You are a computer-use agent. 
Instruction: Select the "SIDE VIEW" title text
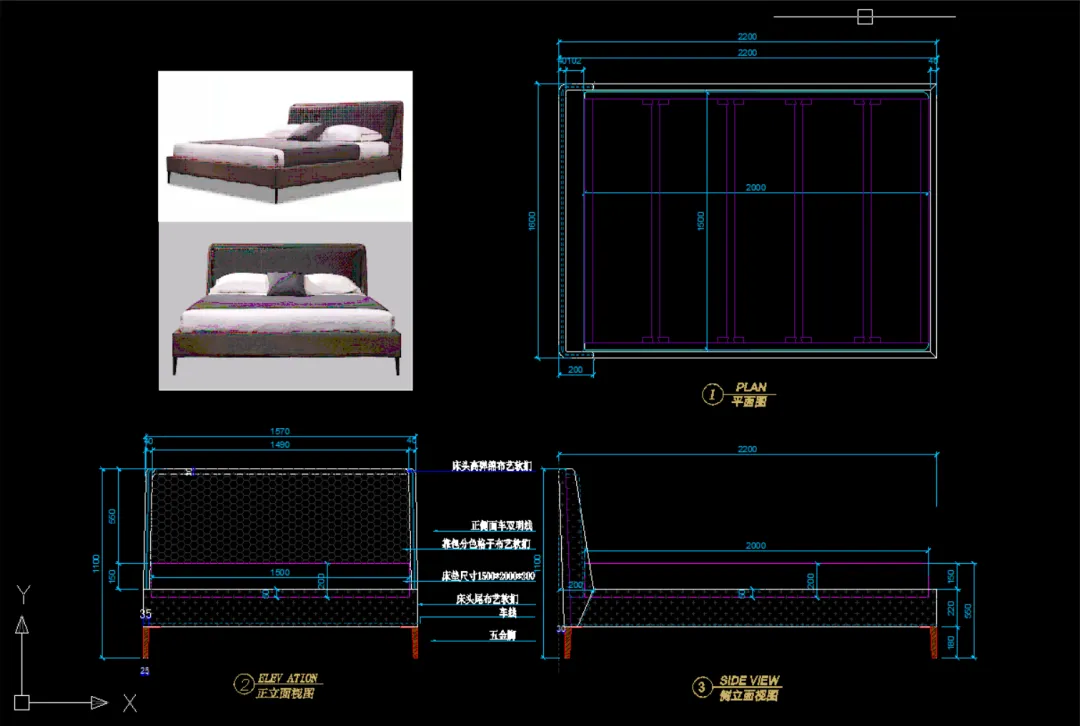[x=749, y=681]
